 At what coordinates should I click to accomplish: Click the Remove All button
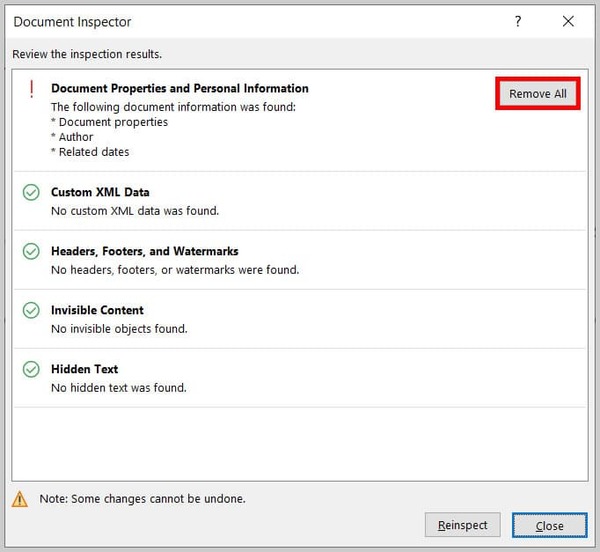pos(538,94)
